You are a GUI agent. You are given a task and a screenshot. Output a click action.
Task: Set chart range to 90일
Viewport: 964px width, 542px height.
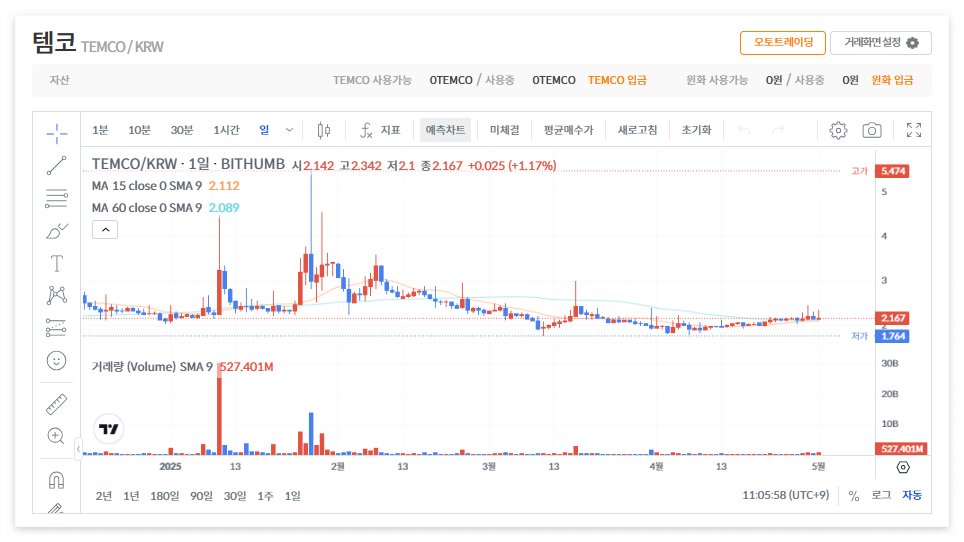pyautogui.click(x=201, y=496)
